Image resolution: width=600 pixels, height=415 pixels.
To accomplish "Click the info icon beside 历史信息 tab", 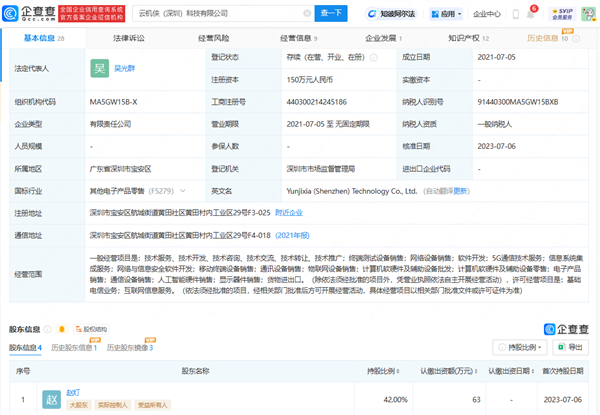I will [x=576, y=39].
